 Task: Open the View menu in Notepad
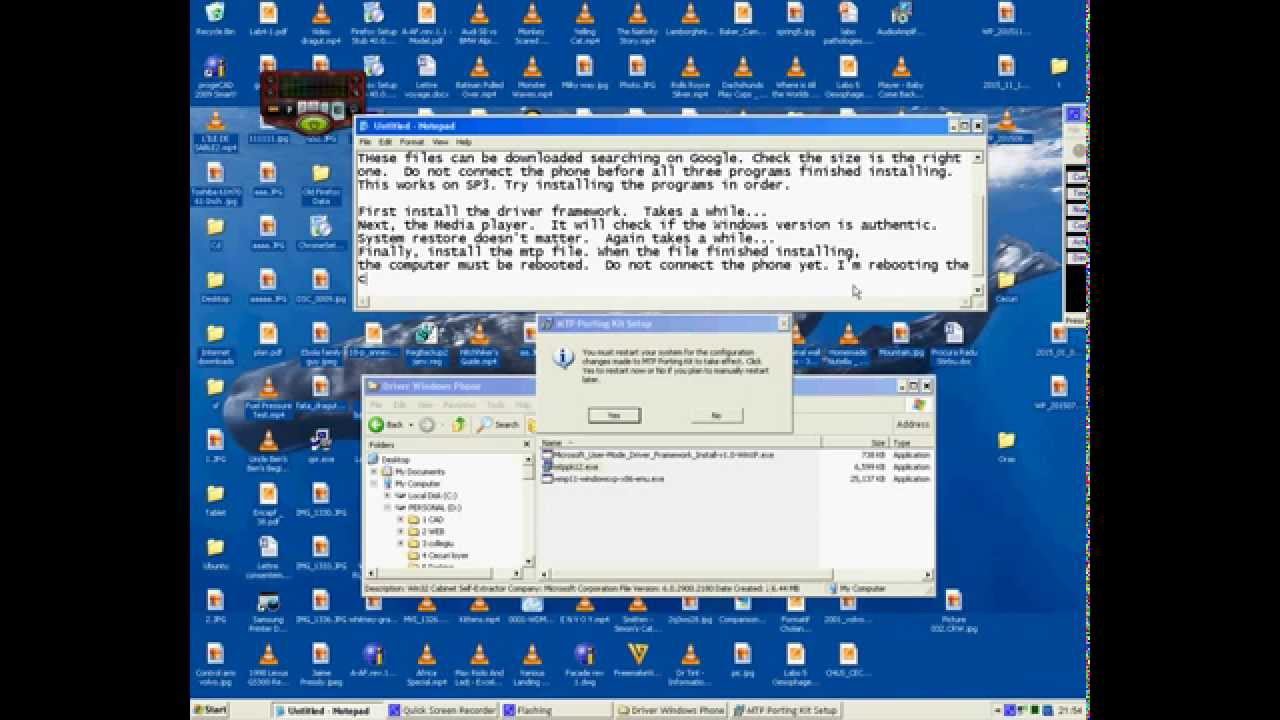coord(440,142)
